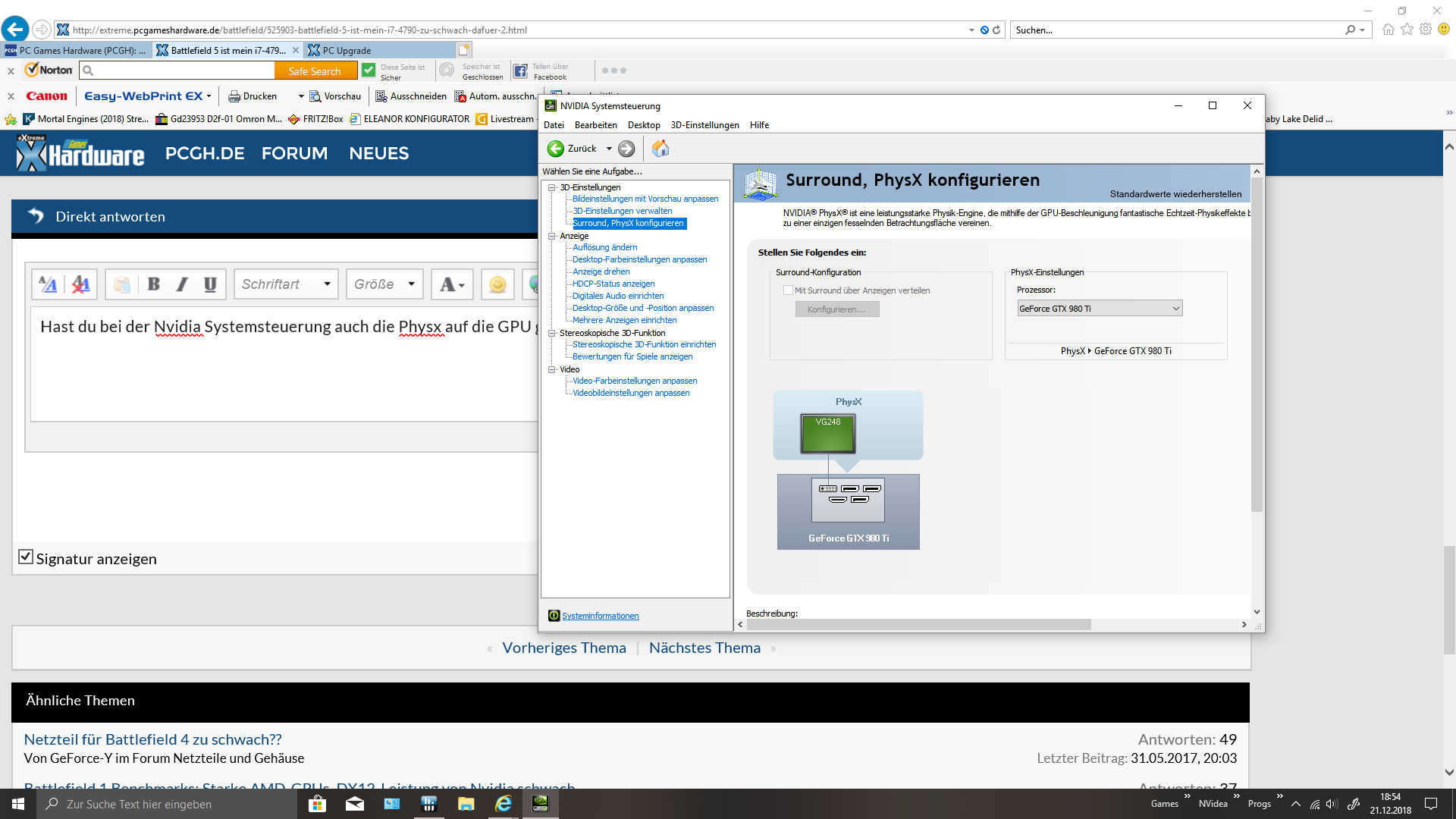This screenshot has width=1456, height=819.
Task: Click the VG248 monitor thumbnail
Action: click(828, 434)
